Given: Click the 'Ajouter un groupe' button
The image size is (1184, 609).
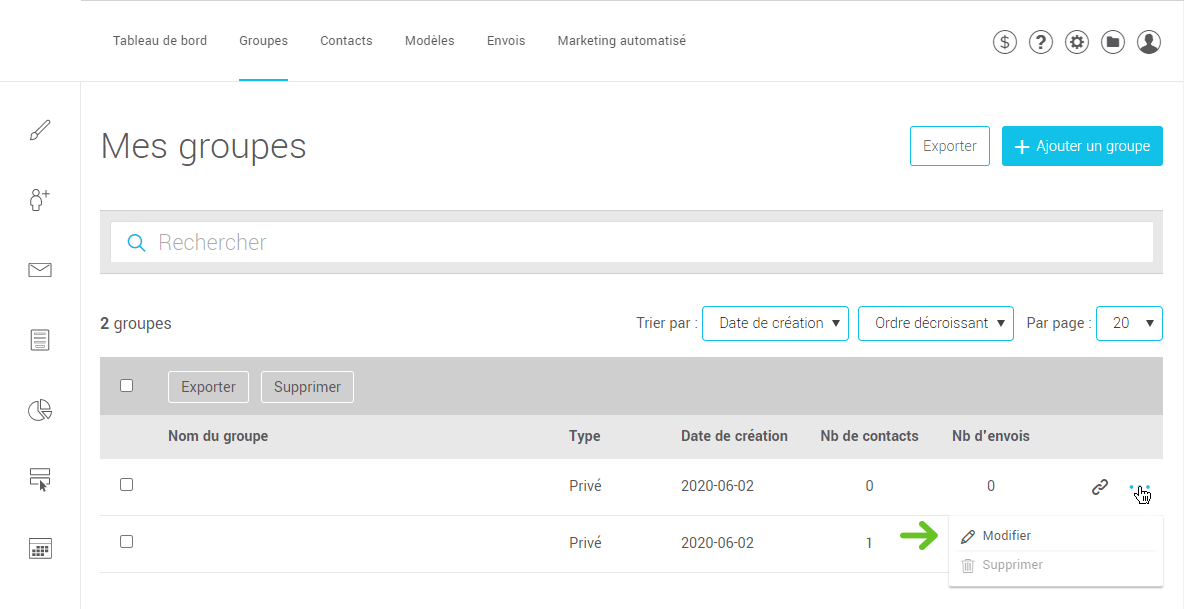Looking at the screenshot, I should (x=1082, y=146).
